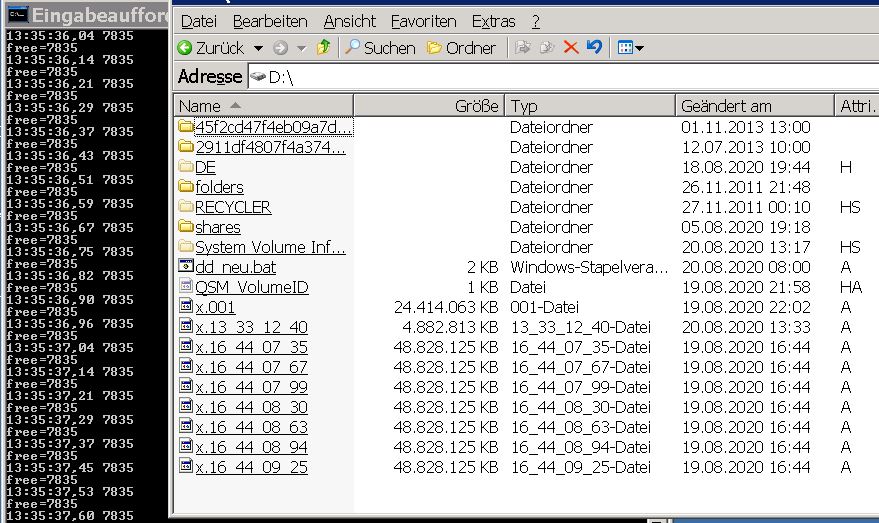This screenshot has height=523, width=879.
Task: Select the dd_neu.bat batch file icon
Action: click(185, 267)
